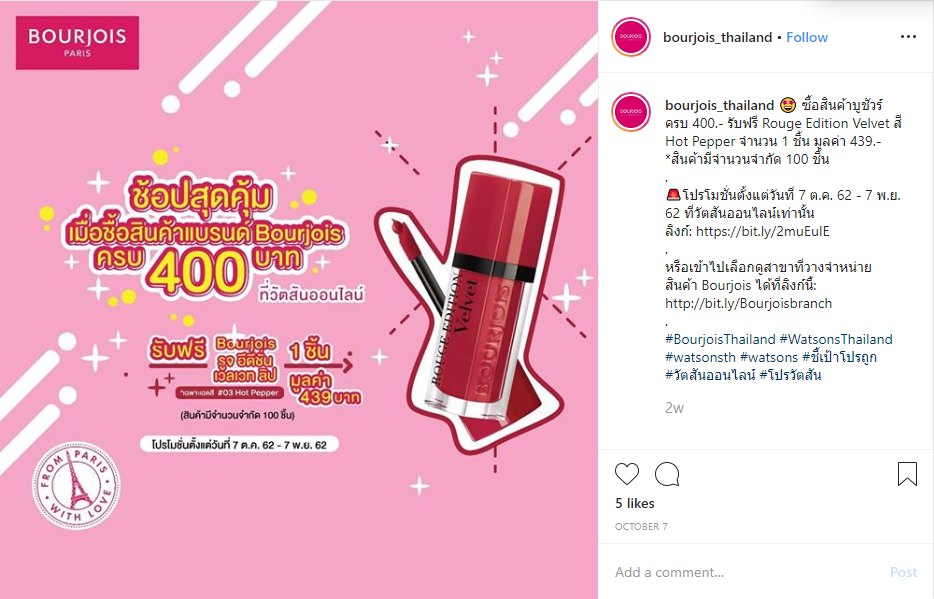The image size is (934, 599).
Task: Open the Bourjois avatar beside the caption
Action: click(x=631, y=111)
